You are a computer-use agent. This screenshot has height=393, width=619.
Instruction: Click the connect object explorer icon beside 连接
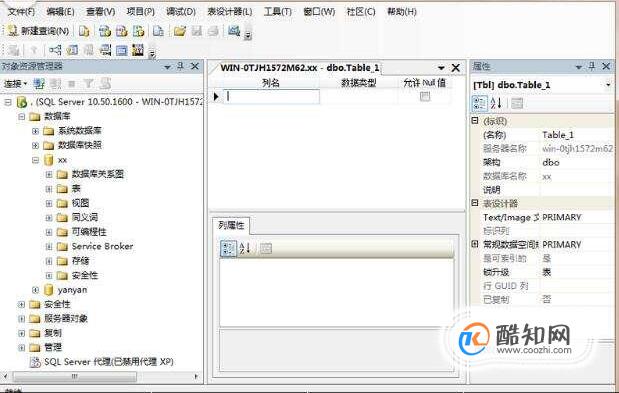click(x=39, y=84)
